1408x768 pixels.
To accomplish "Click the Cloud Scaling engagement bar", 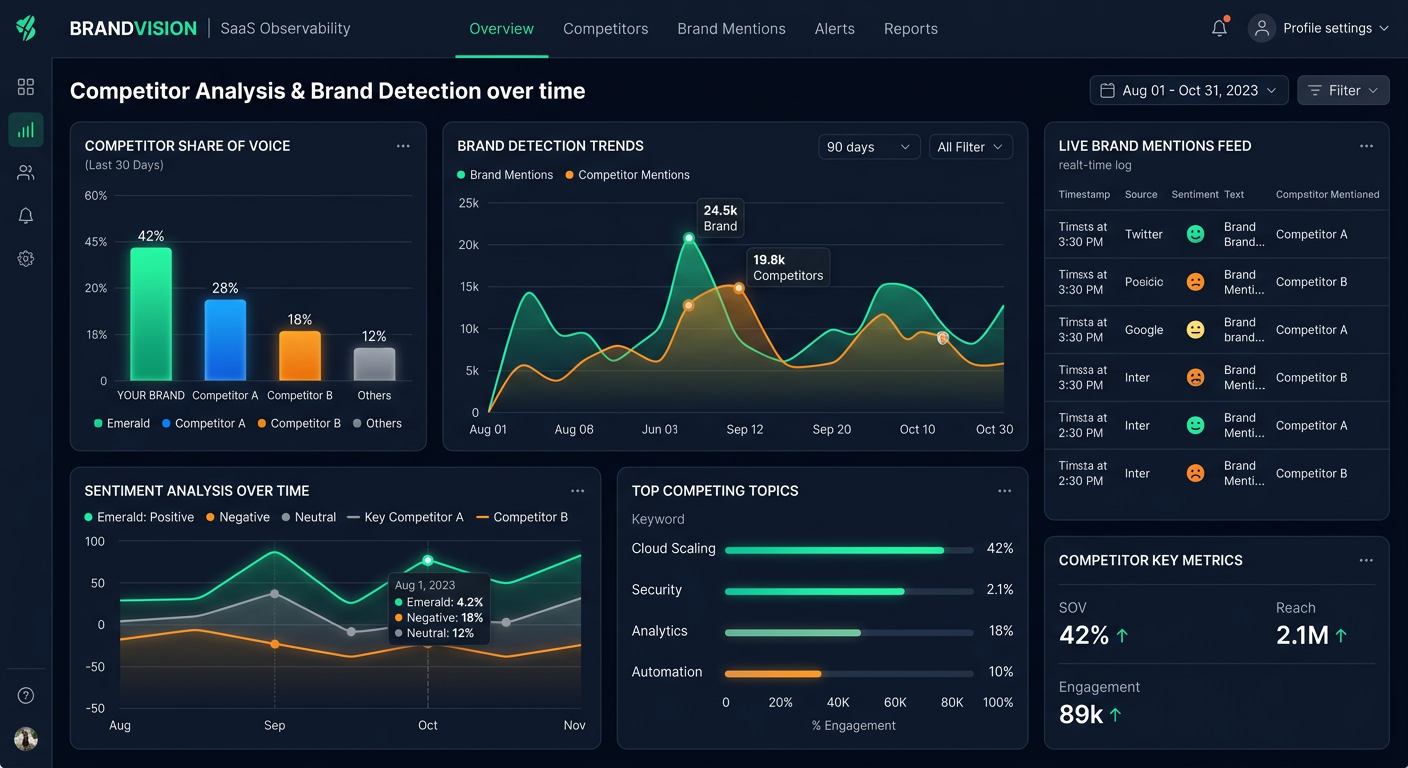I will point(848,549).
